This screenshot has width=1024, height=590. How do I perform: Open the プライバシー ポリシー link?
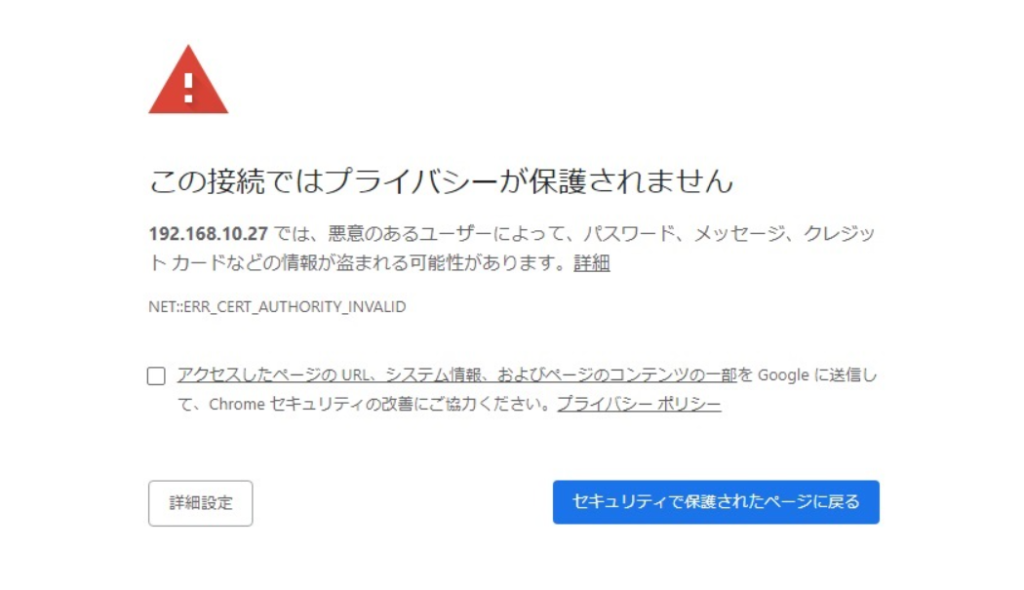pos(639,404)
